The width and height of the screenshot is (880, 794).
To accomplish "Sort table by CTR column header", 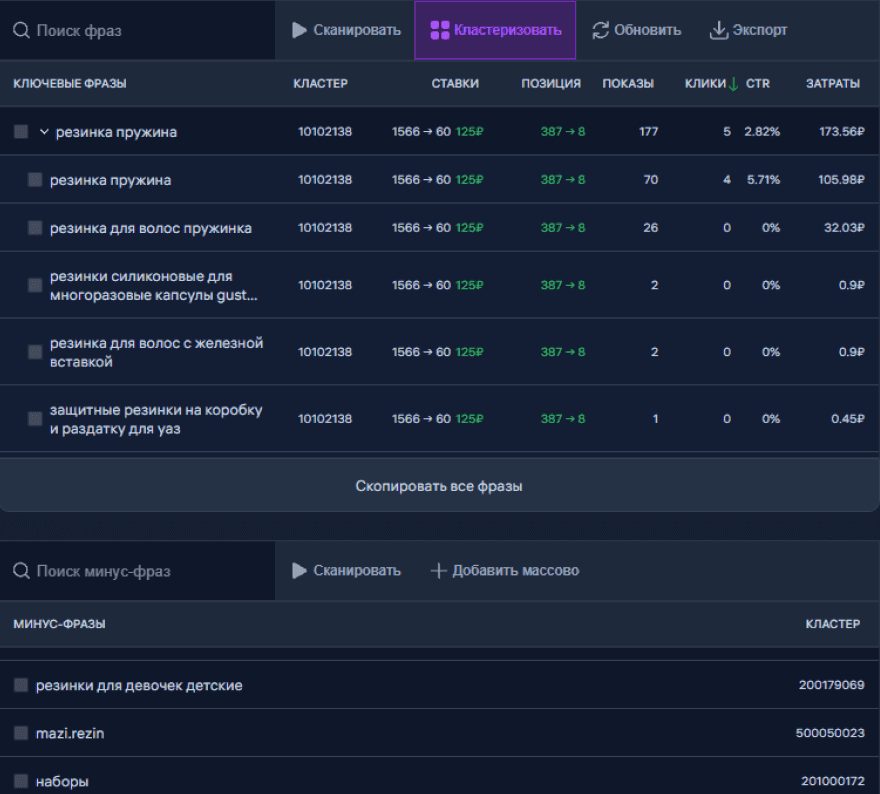I will pyautogui.click(x=757, y=84).
